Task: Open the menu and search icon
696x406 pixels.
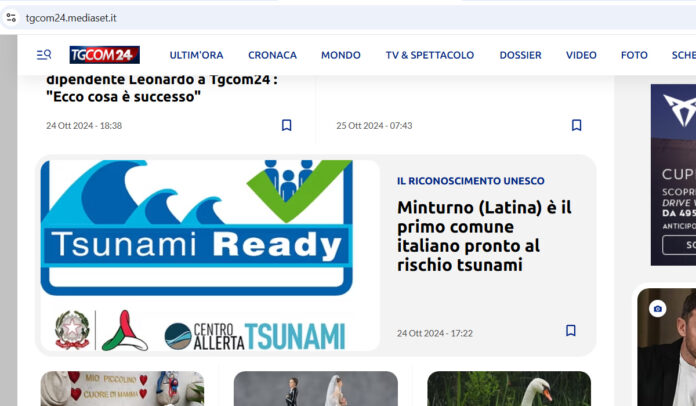Action: 44,55
